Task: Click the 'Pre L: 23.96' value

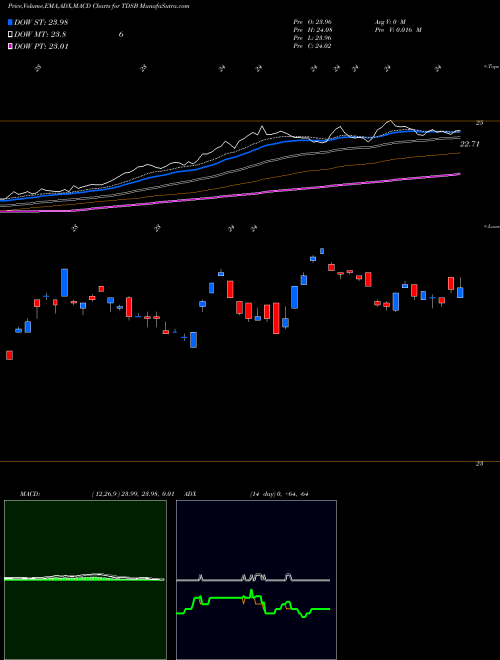Action: 312,38
